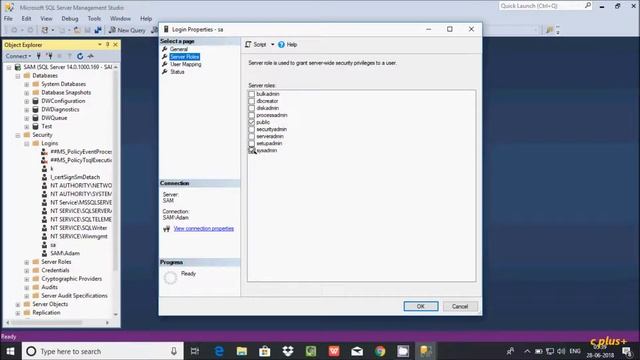Click the Quick Launch search magnifier icon

(x=588, y=6)
